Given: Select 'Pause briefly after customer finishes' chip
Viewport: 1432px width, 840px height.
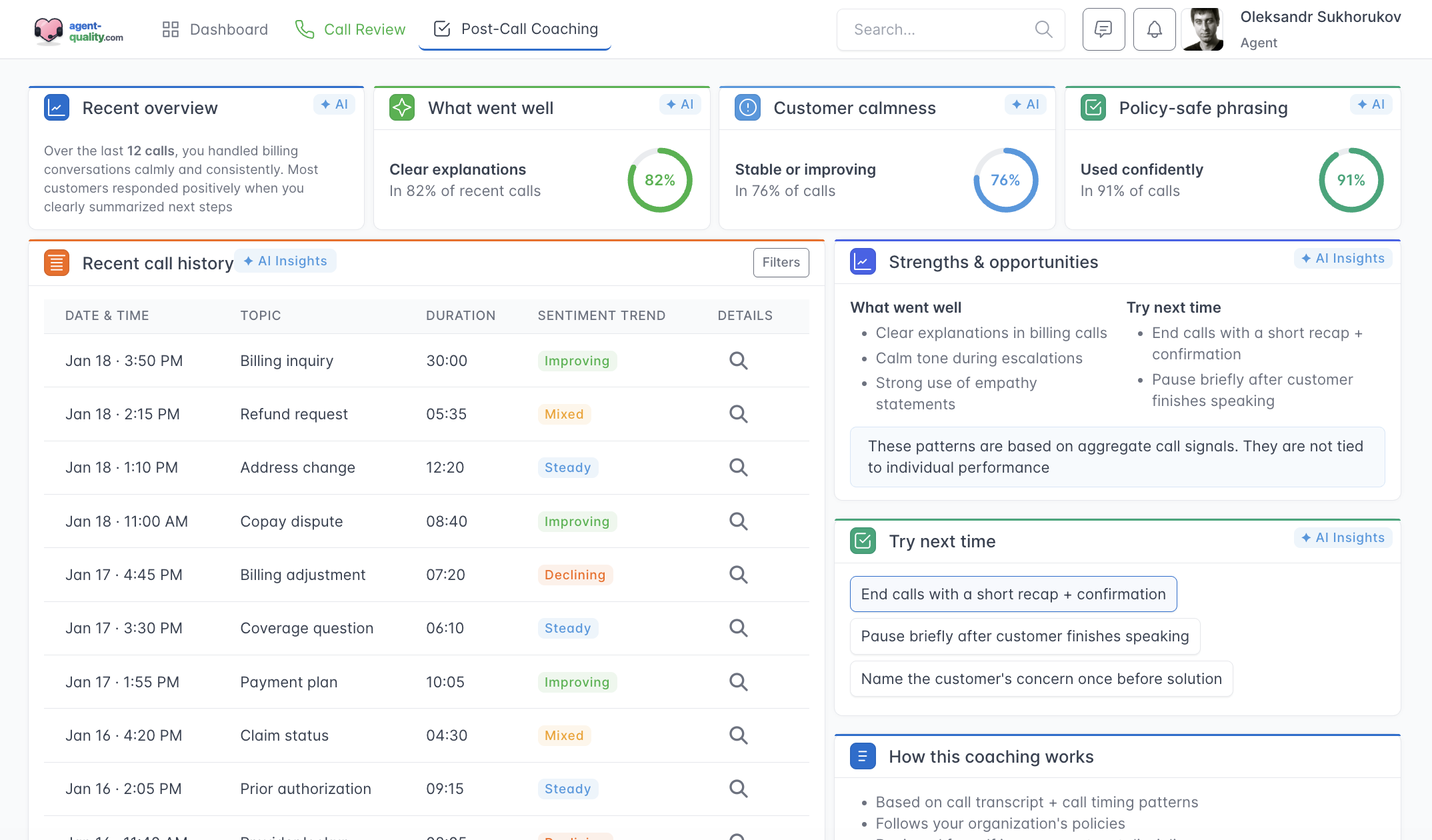Looking at the screenshot, I should (1024, 636).
